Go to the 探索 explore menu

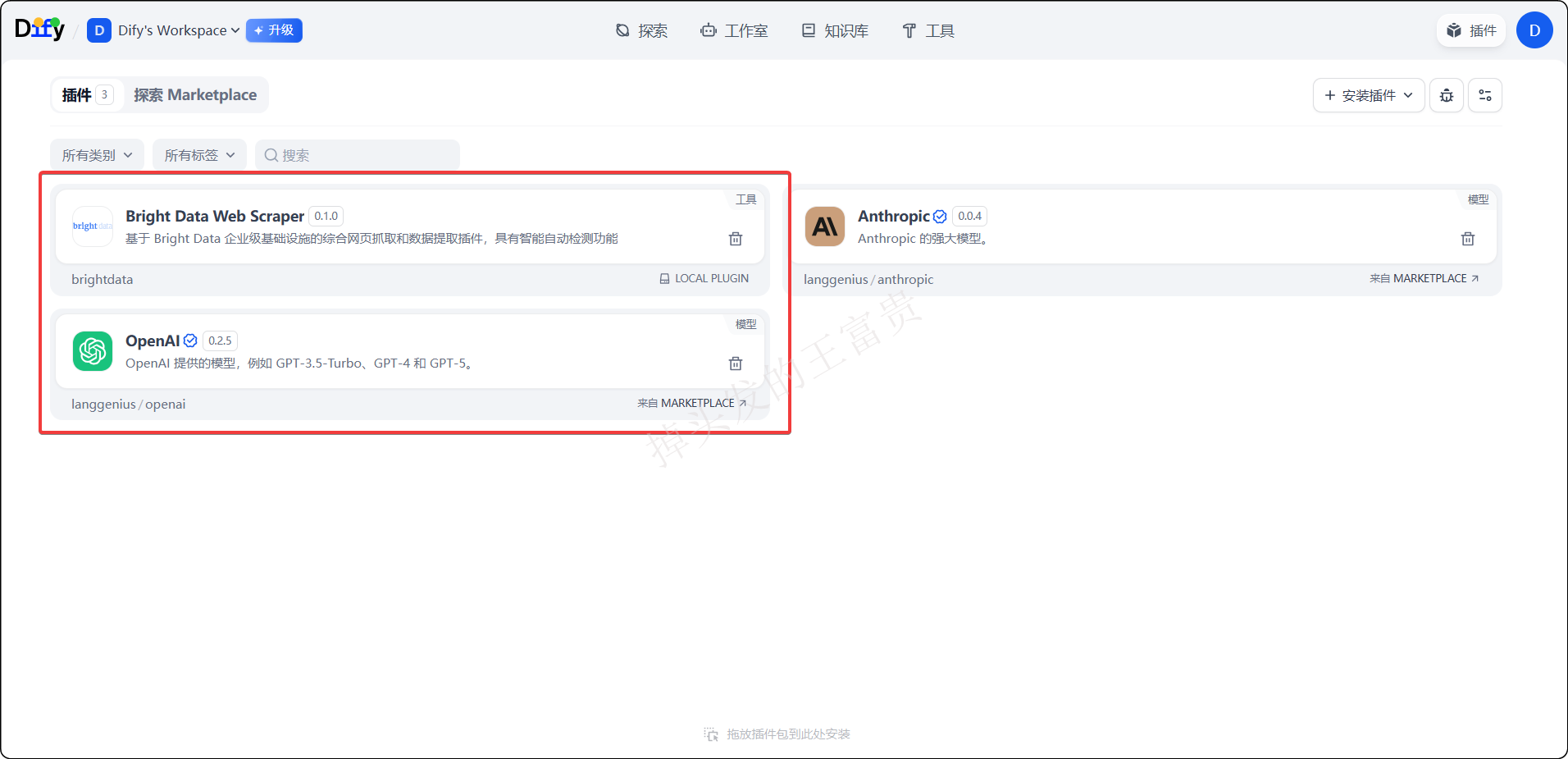641,31
